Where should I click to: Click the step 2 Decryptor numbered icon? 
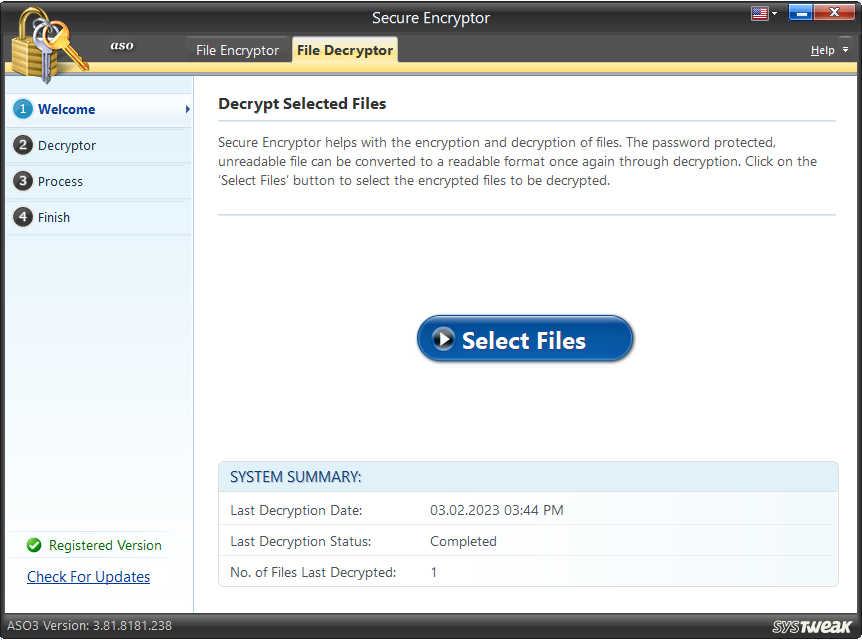22,145
